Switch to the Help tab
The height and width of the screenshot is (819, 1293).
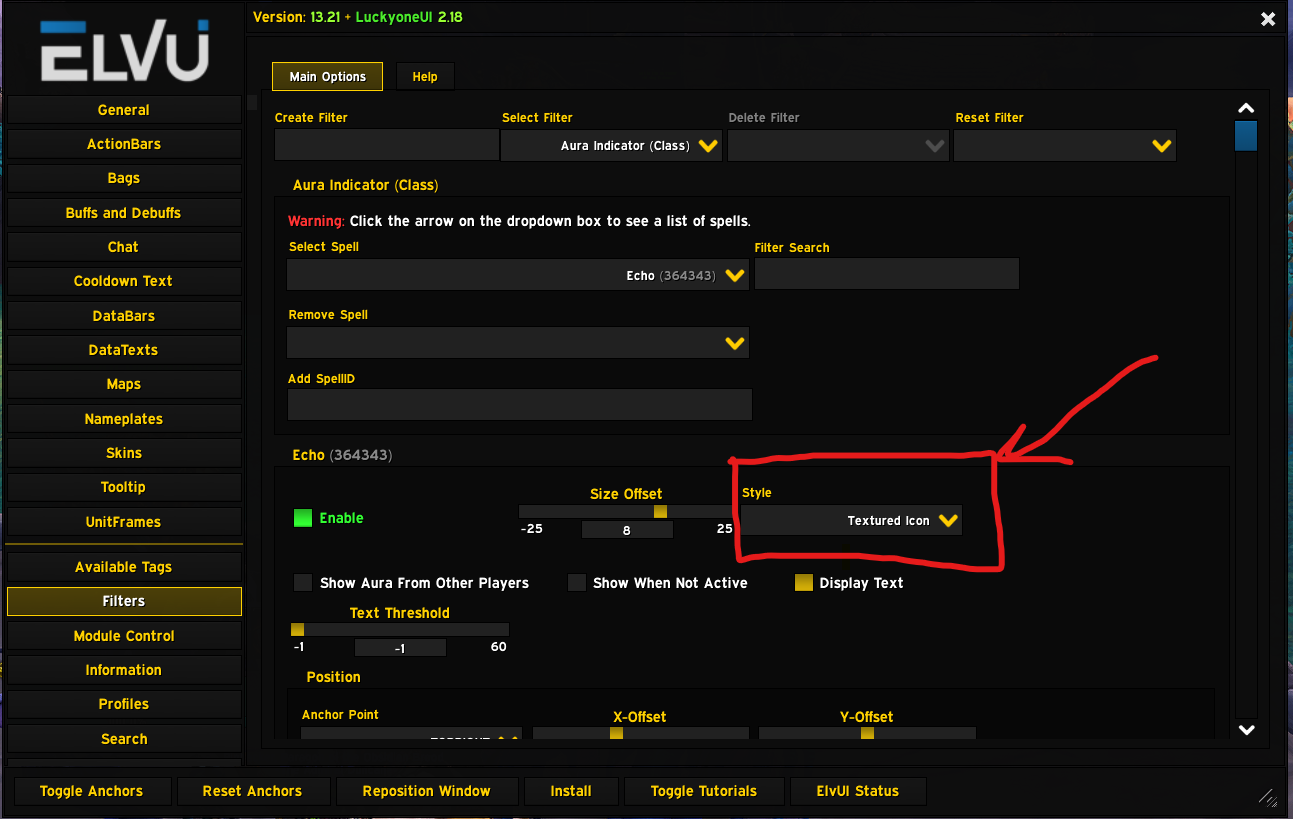425,77
